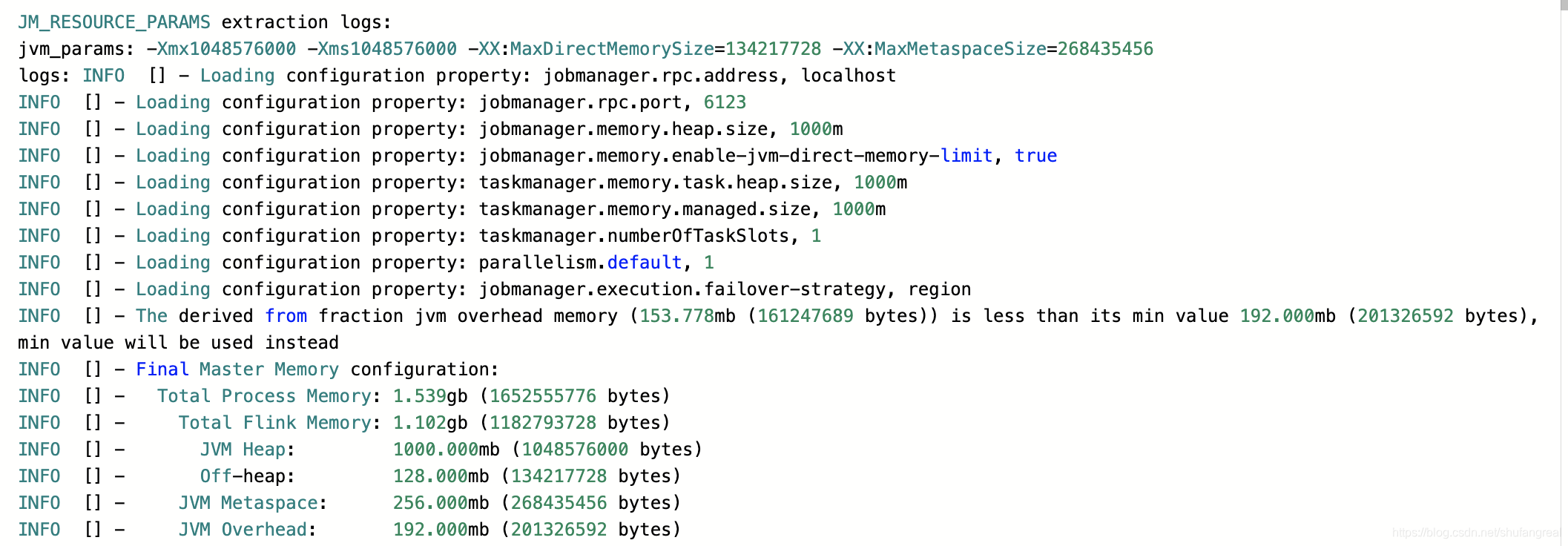Click the port value '6123'
This screenshot has width=1568, height=546.
pos(725,102)
